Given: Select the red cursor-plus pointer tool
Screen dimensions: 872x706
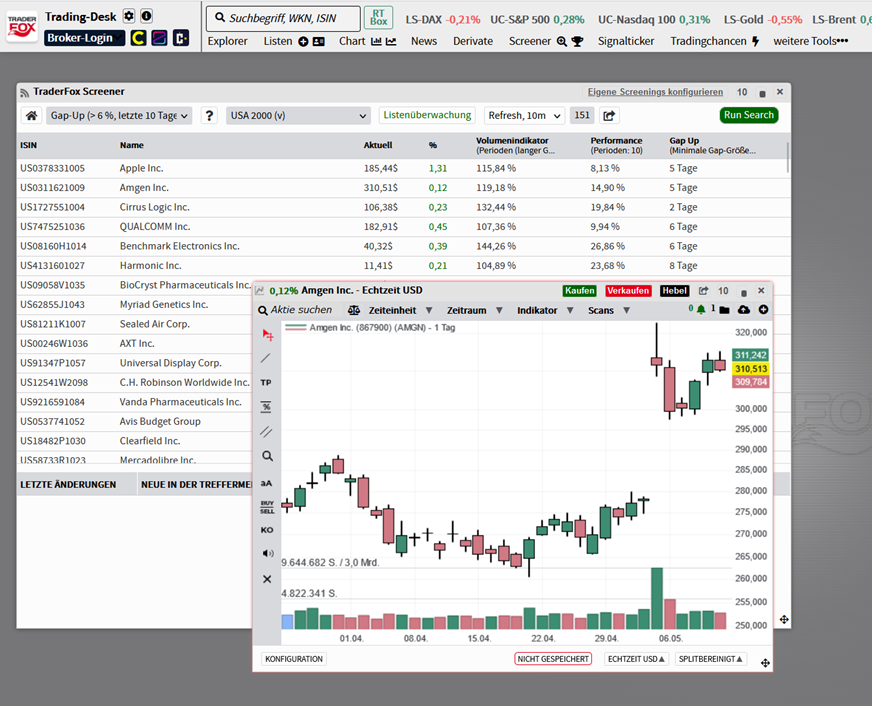Looking at the screenshot, I should [267, 335].
